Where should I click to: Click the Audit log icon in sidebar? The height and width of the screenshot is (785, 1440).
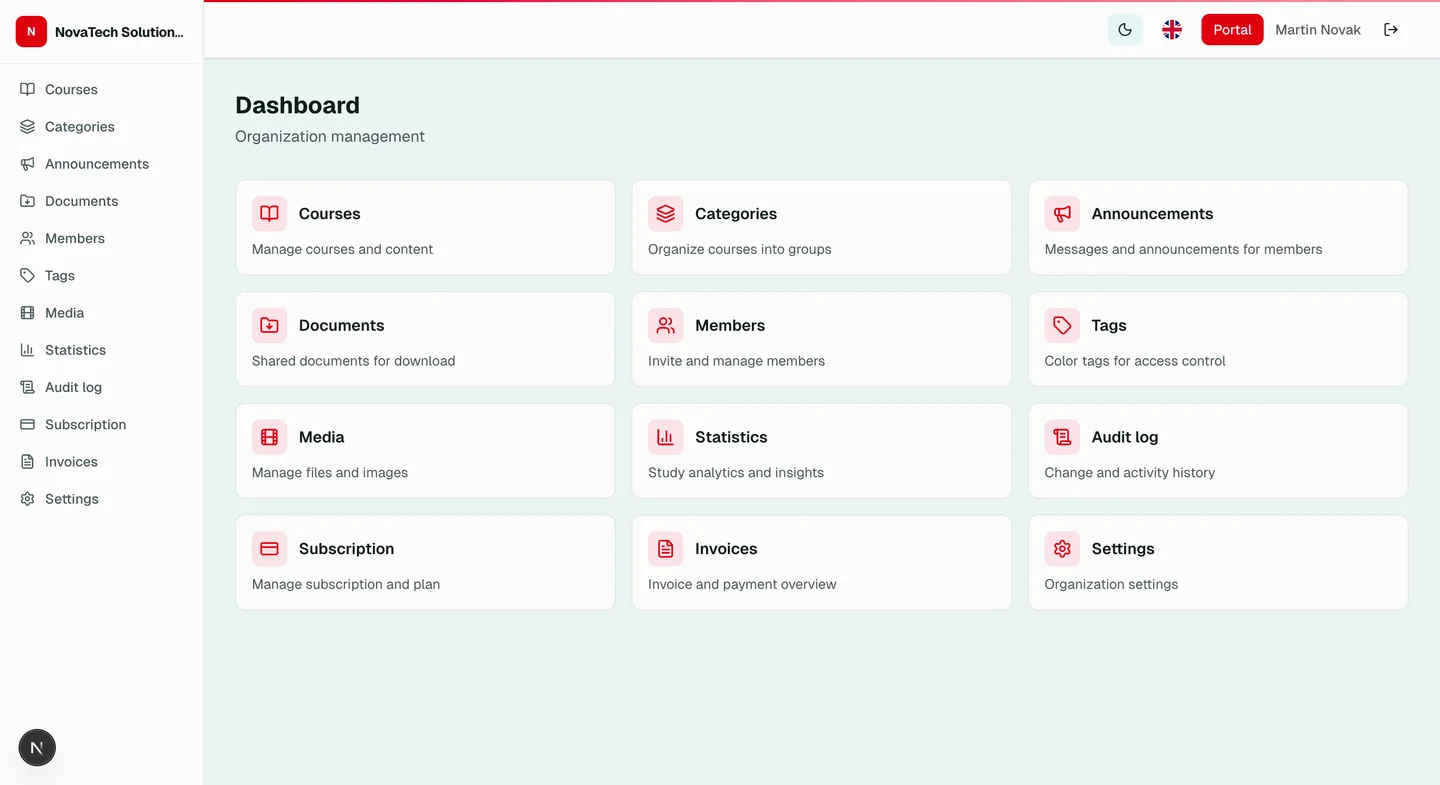(27, 387)
